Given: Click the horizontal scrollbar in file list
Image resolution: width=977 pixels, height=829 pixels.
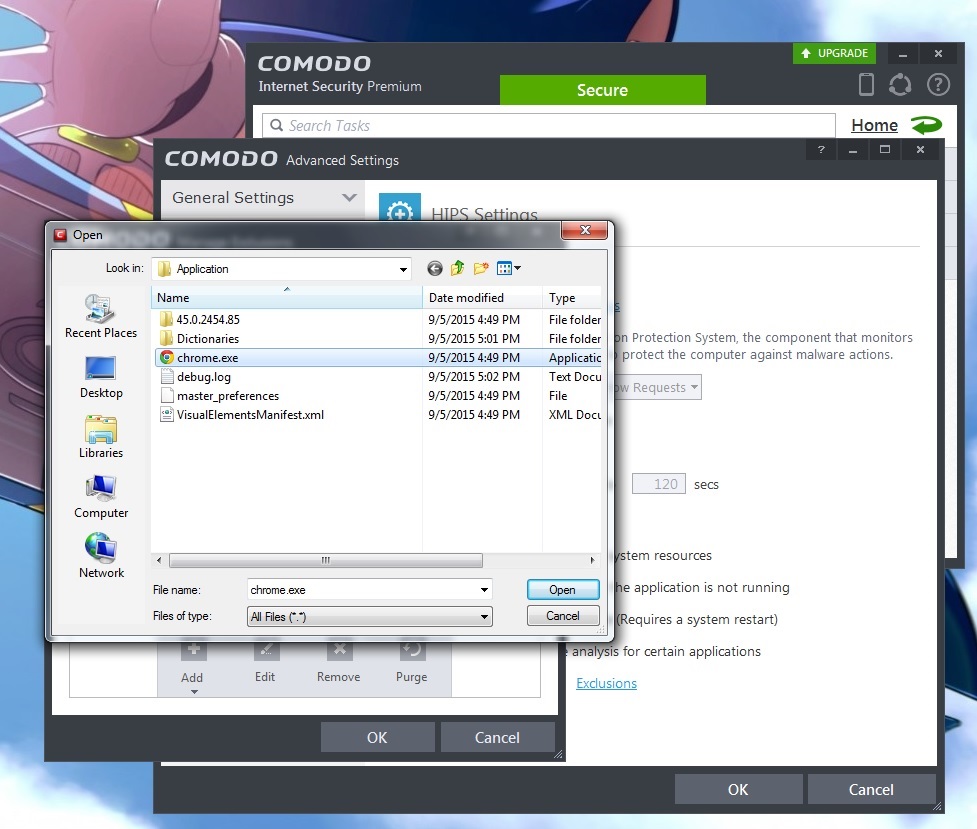Looking at the screenshot, I should (x=326, y=560).
